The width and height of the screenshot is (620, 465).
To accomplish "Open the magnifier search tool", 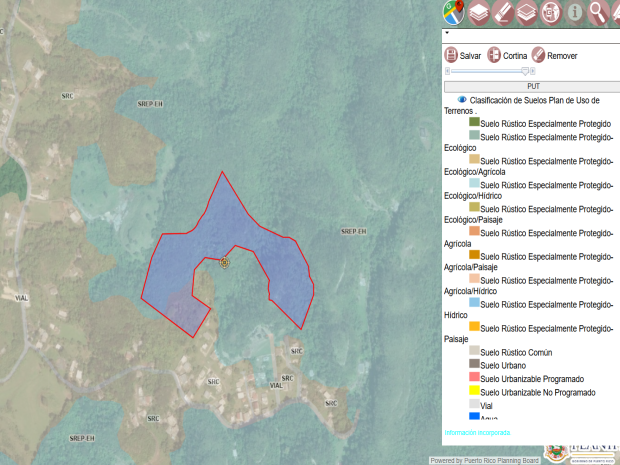I will point(598,12).
